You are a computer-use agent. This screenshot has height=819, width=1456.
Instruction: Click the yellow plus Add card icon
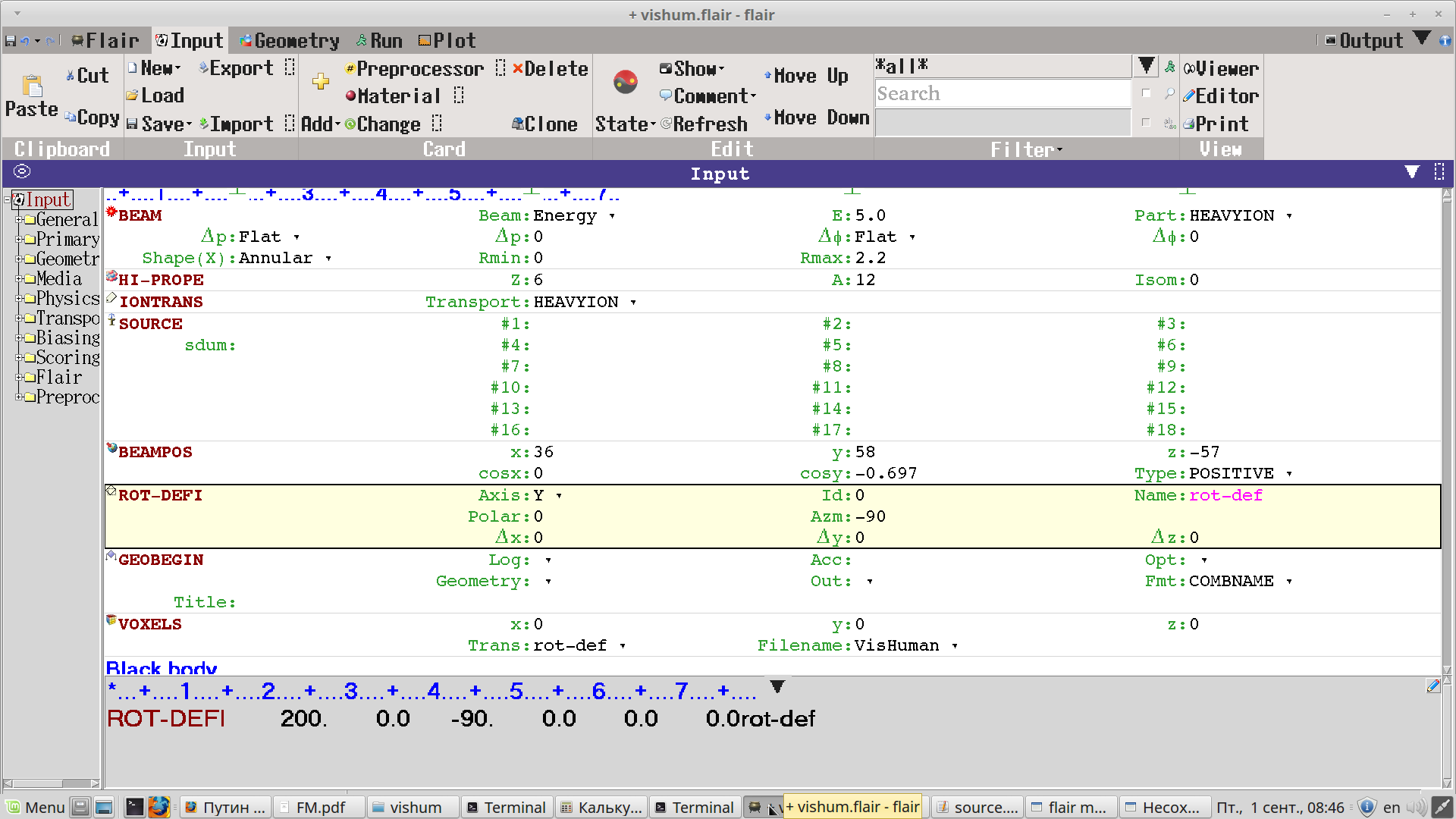pos(321,81)
